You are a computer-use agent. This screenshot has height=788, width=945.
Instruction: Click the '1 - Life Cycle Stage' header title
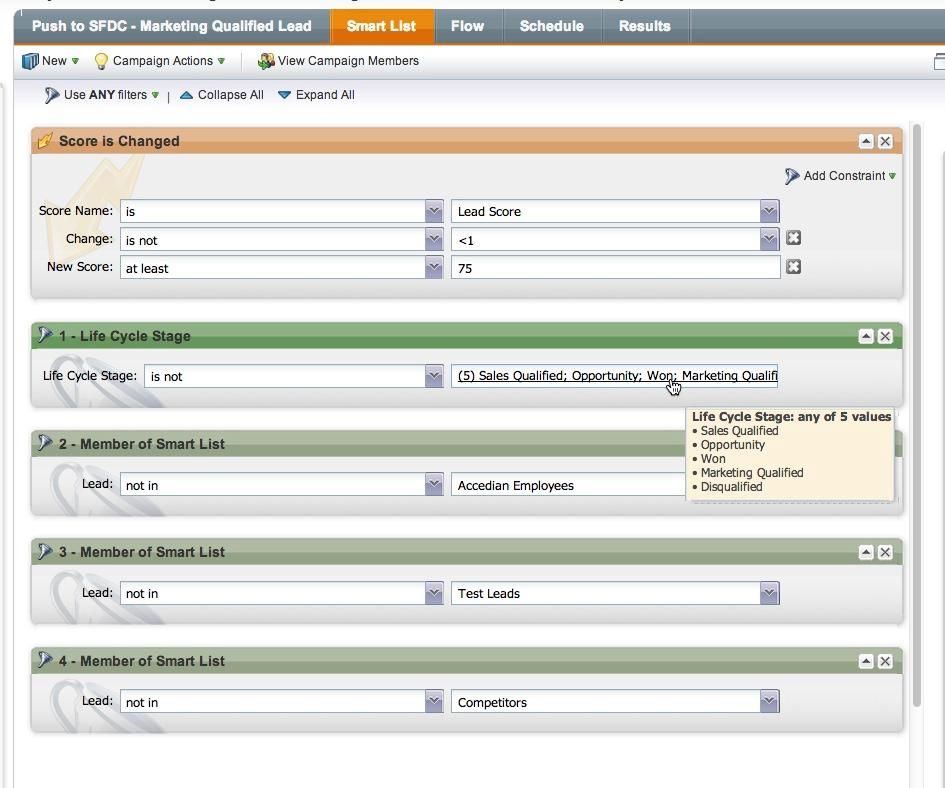point(125,336)
